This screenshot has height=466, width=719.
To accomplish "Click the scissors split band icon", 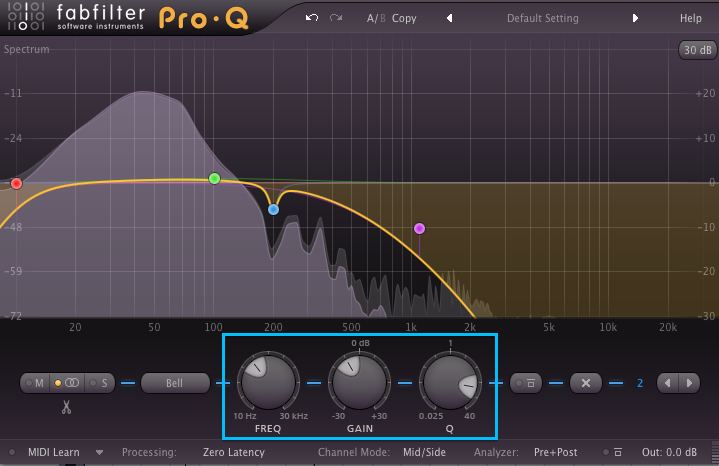I will click(66, 407).
